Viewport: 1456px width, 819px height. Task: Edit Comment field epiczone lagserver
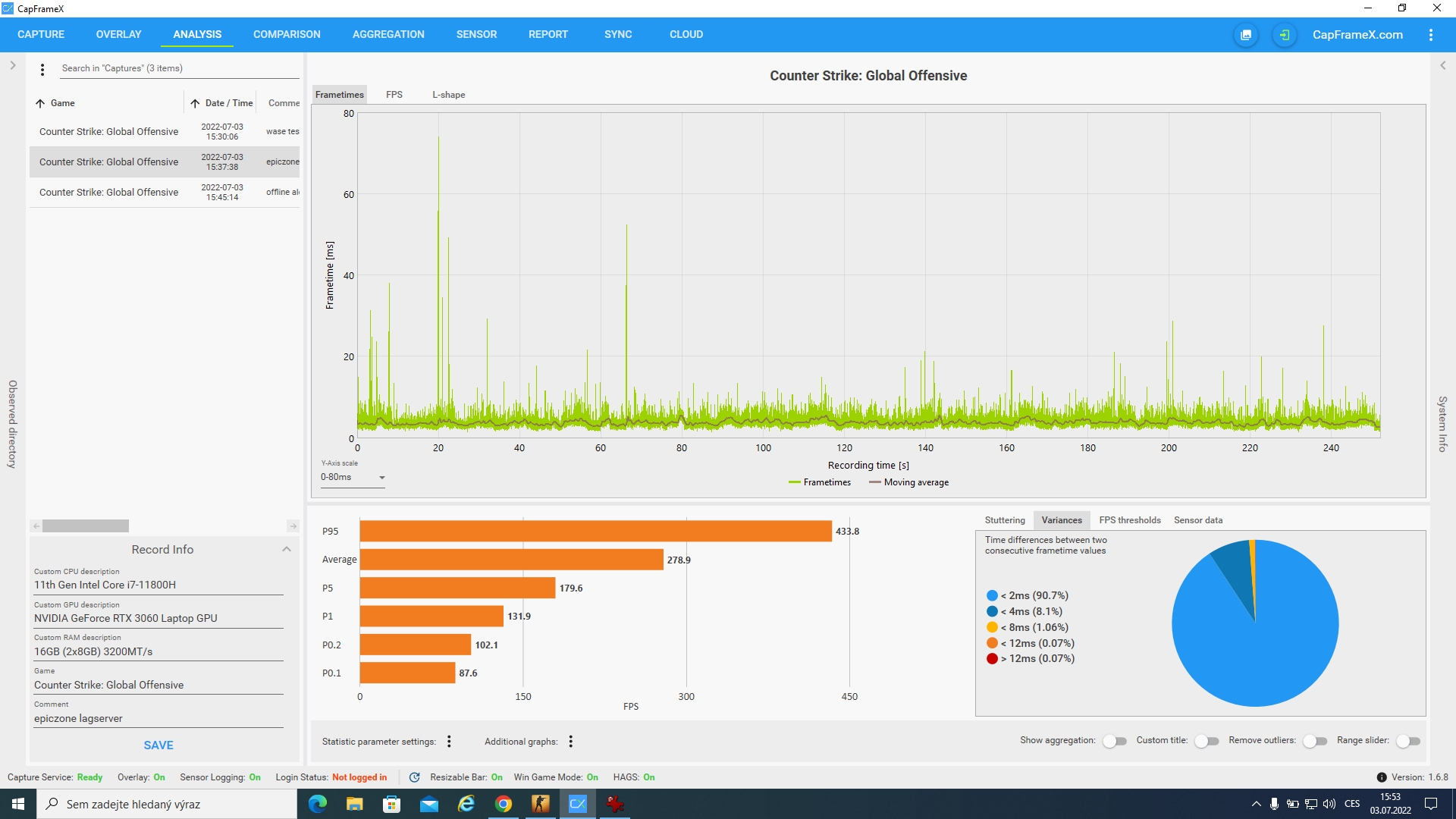click(158, 718)
